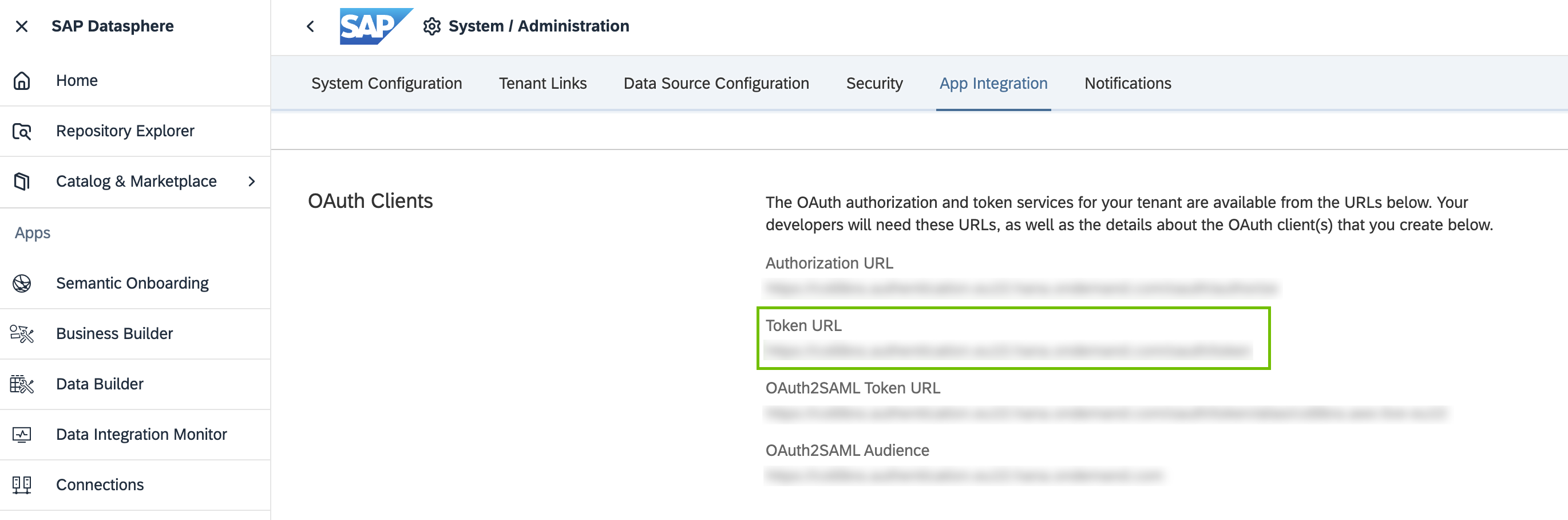
Task: Switch to the Security tab
Action: point(874,84)
